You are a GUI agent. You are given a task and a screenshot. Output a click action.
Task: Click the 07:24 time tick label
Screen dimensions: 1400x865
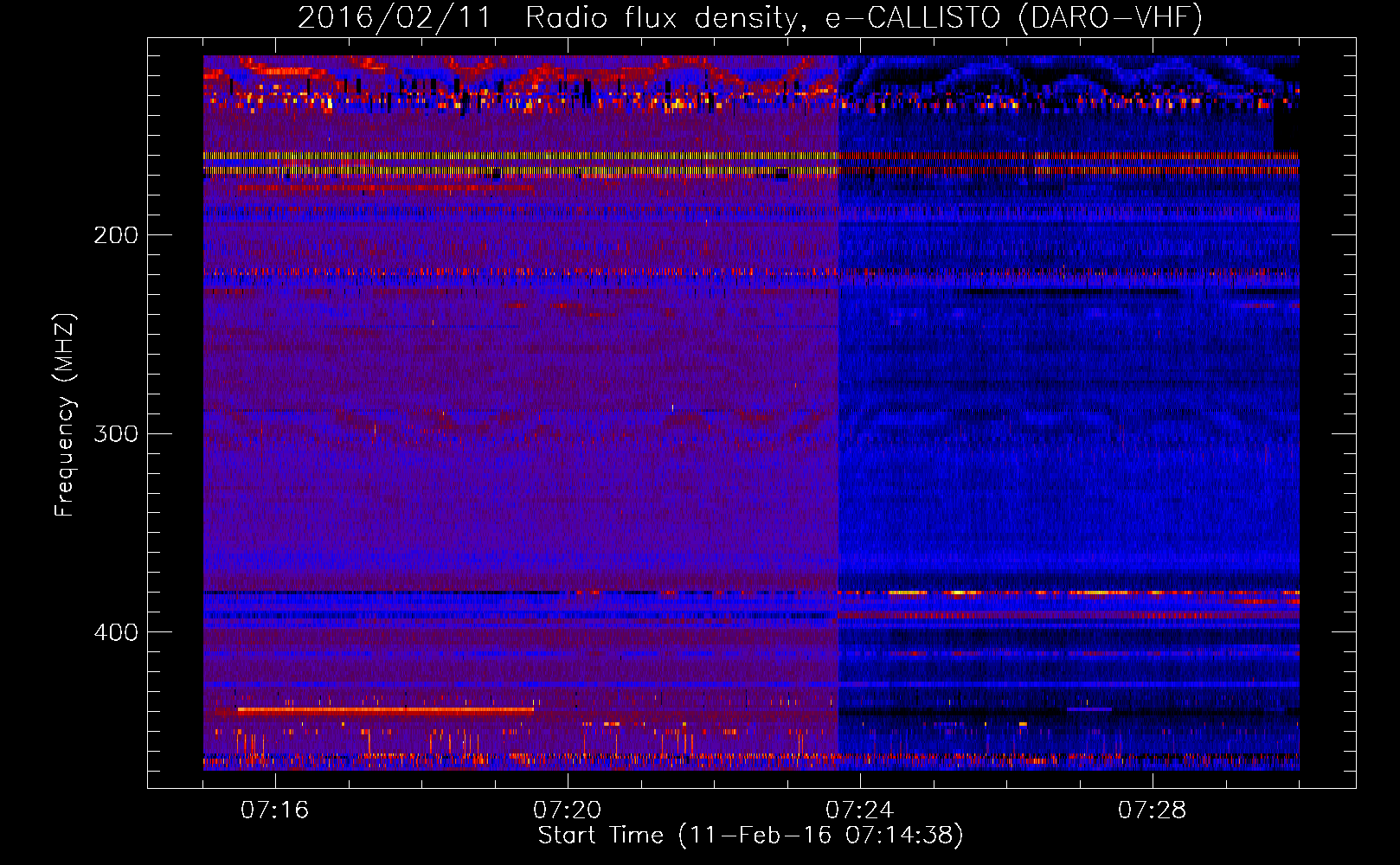click(x=859, y=810)
